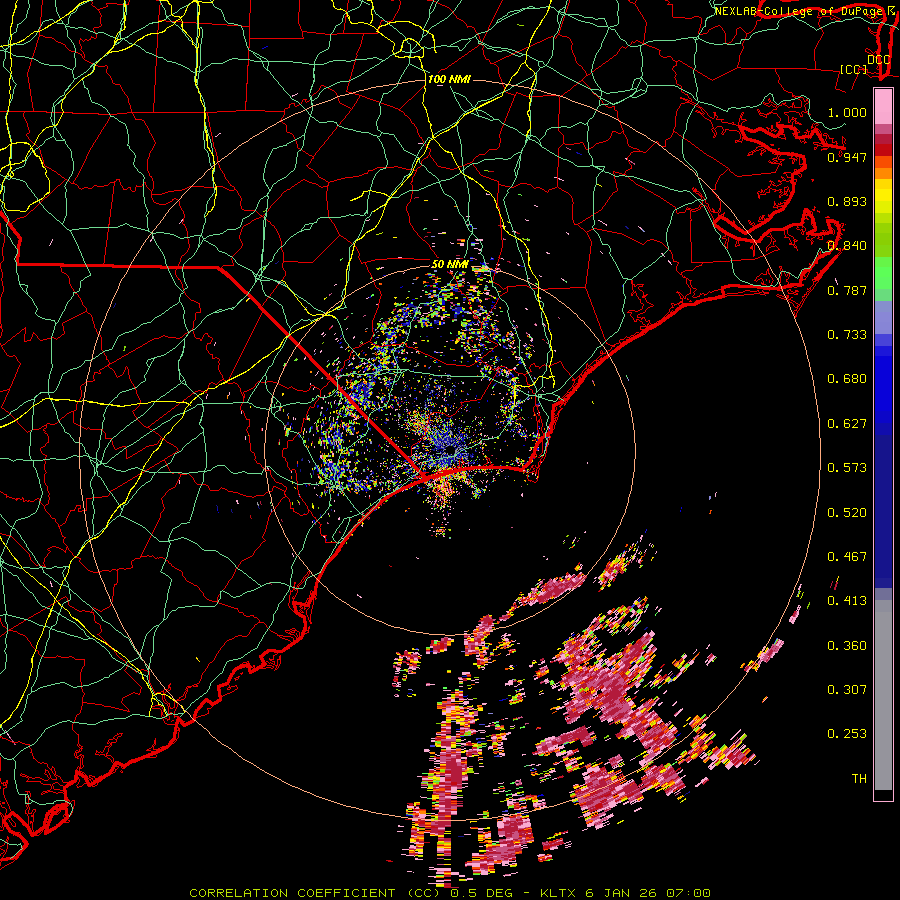Click the '6 JAN 26 07:00' timestamp
This screenshot has width=900, height=900.
(x=648, y=893)
